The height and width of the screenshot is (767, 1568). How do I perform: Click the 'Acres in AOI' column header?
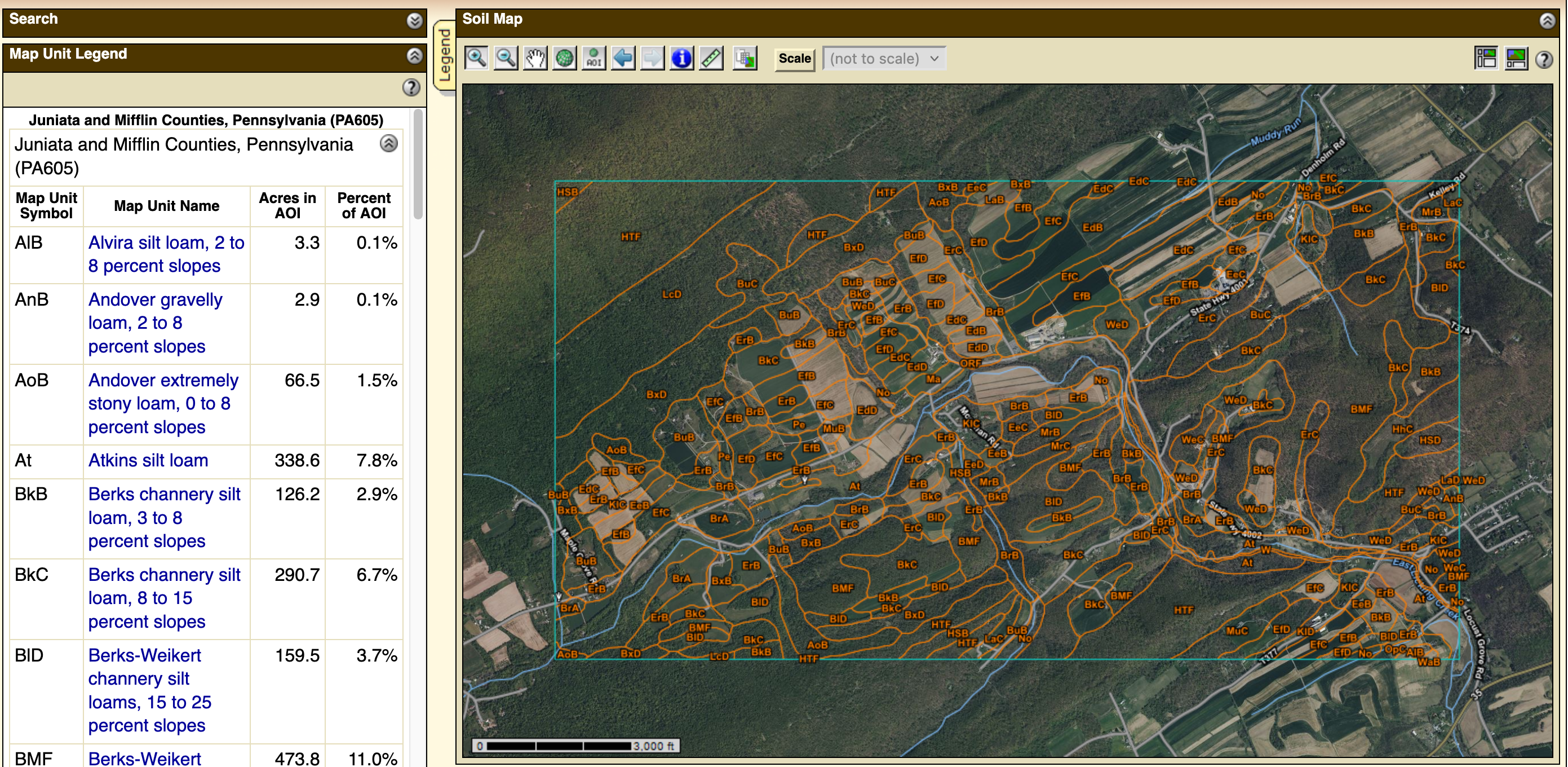pyautogui.click(x=287, y=206)
